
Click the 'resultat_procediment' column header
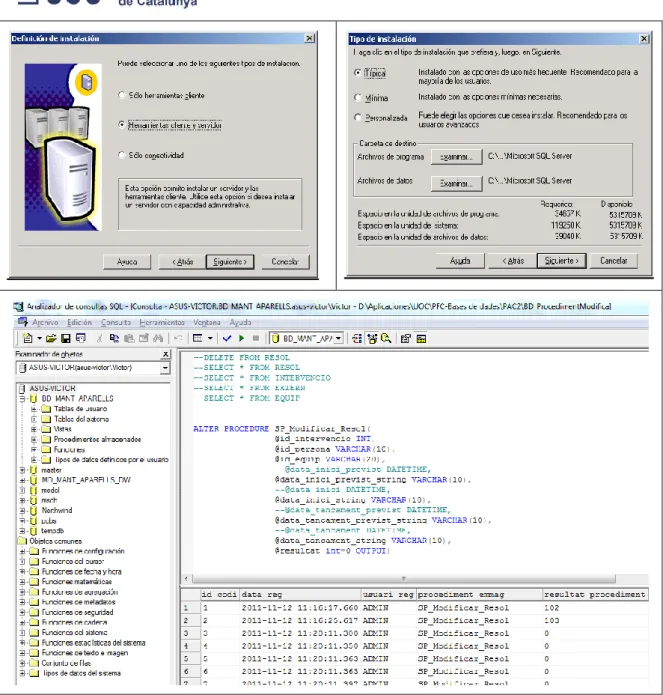pyautogui.click(x=595, y=594)
